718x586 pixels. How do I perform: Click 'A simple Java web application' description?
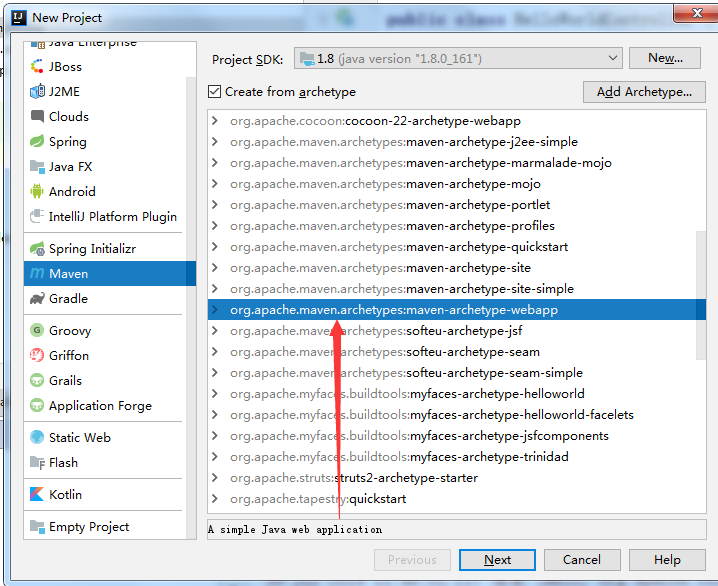pyautogui.click(x=295, y=530)
